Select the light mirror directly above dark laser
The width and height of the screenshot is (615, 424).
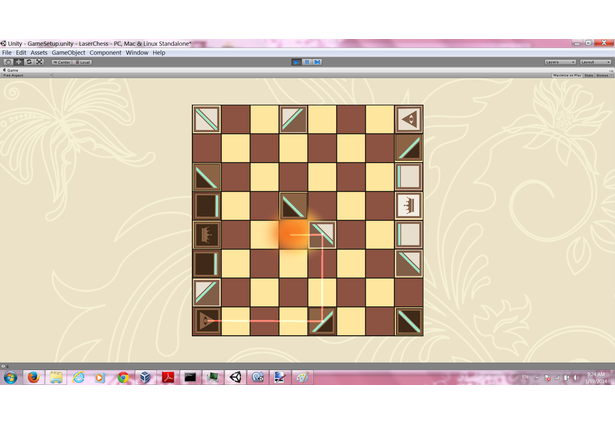(207, 292)
